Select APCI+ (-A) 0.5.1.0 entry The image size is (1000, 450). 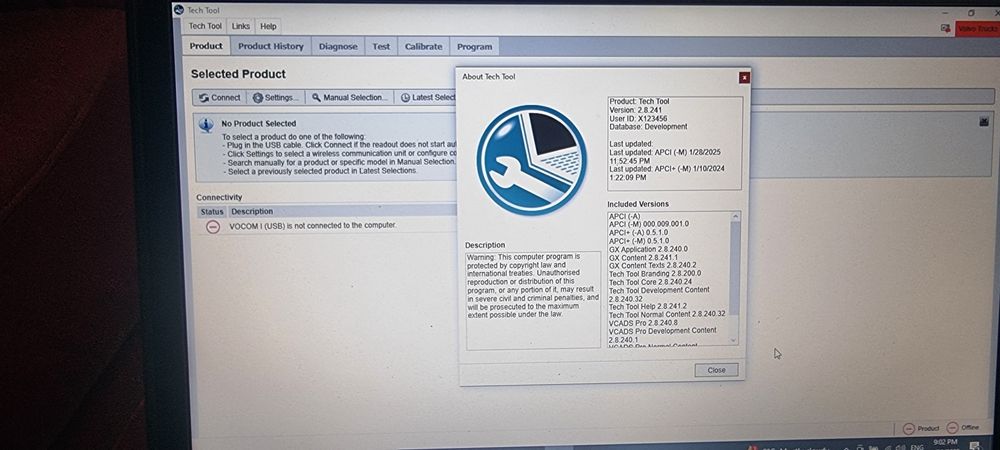pos(638,233)
